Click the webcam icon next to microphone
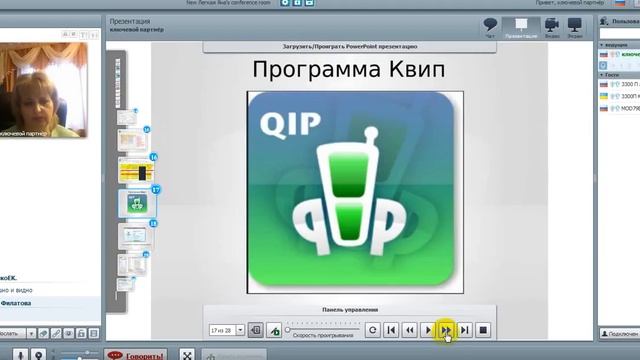The width and height of the screenshot is (640, 360). pos(39,355)
